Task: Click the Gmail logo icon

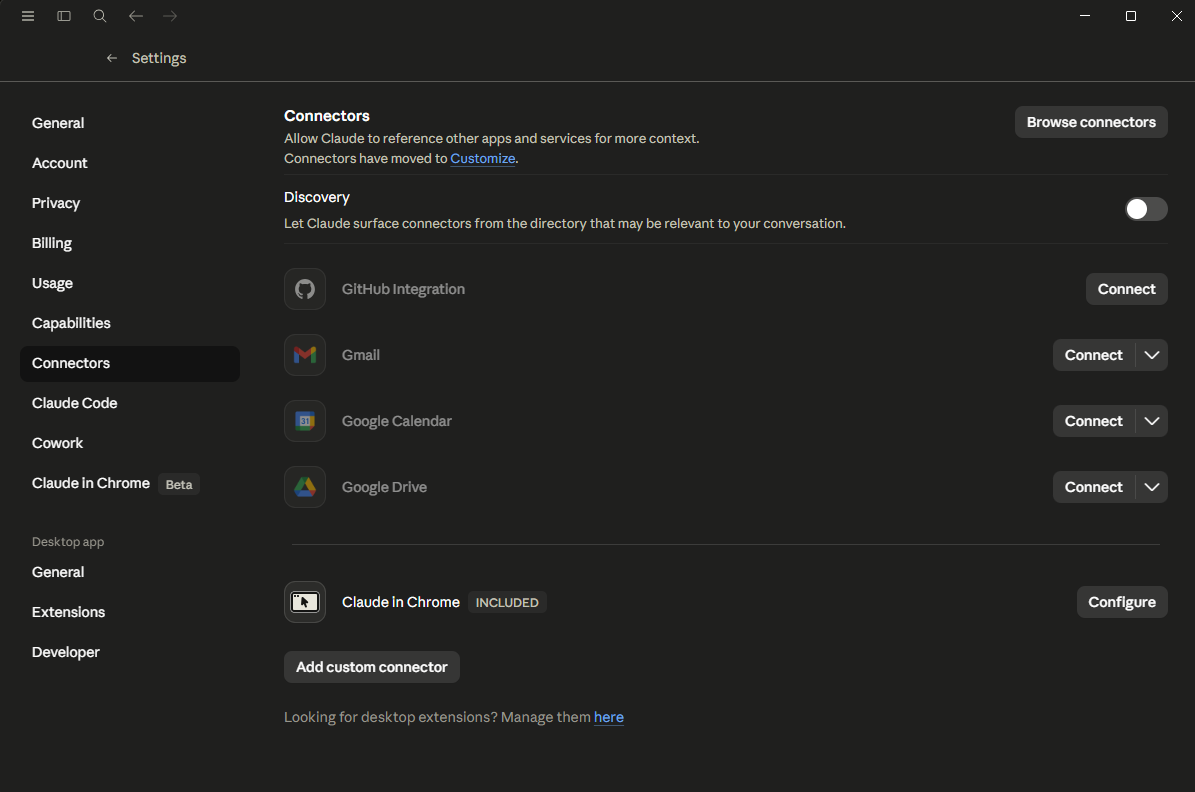Action: [305, 355]
